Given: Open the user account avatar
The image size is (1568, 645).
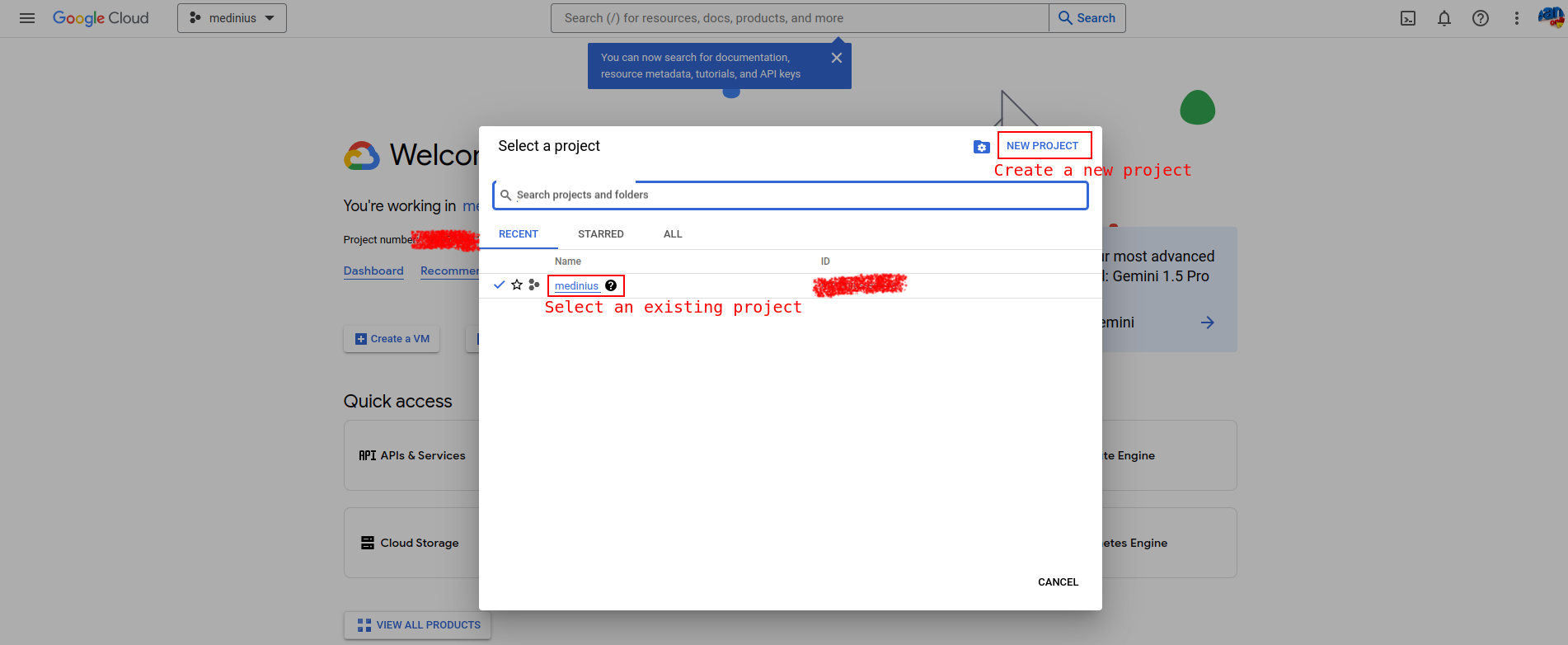Looking at the screenshot, I should pyautogui.click(x=1550, y=17).
